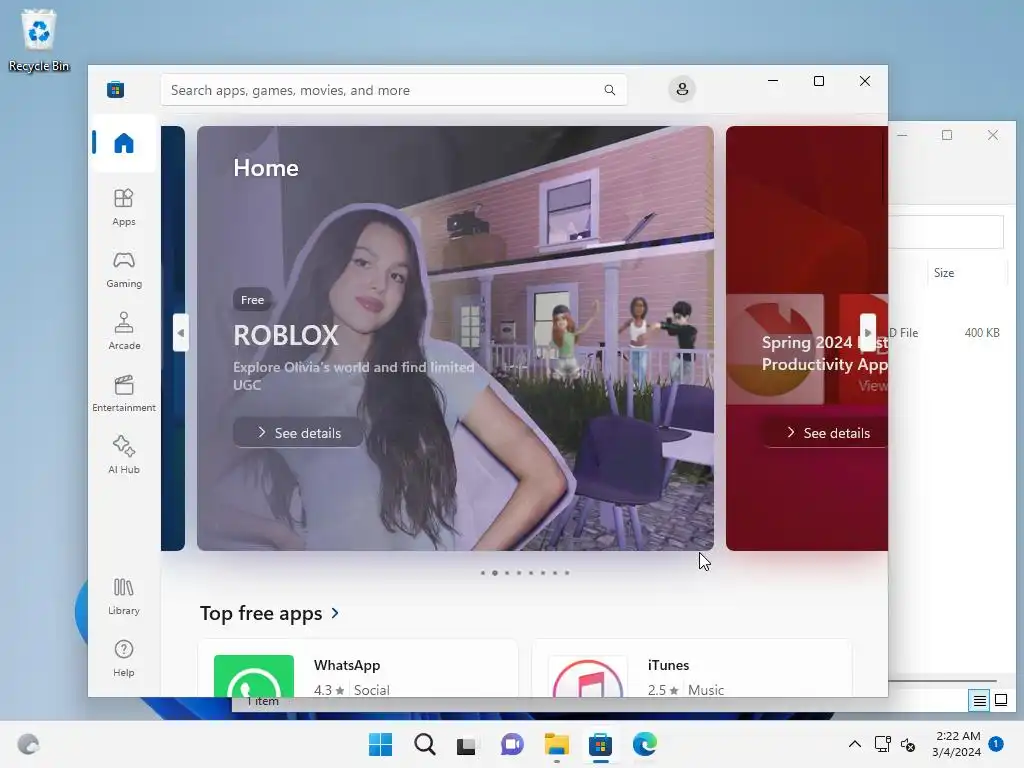Click the Microsoft Store logo icon
The width and height of the screenshot is (1024, 768).
pos(116,89)
